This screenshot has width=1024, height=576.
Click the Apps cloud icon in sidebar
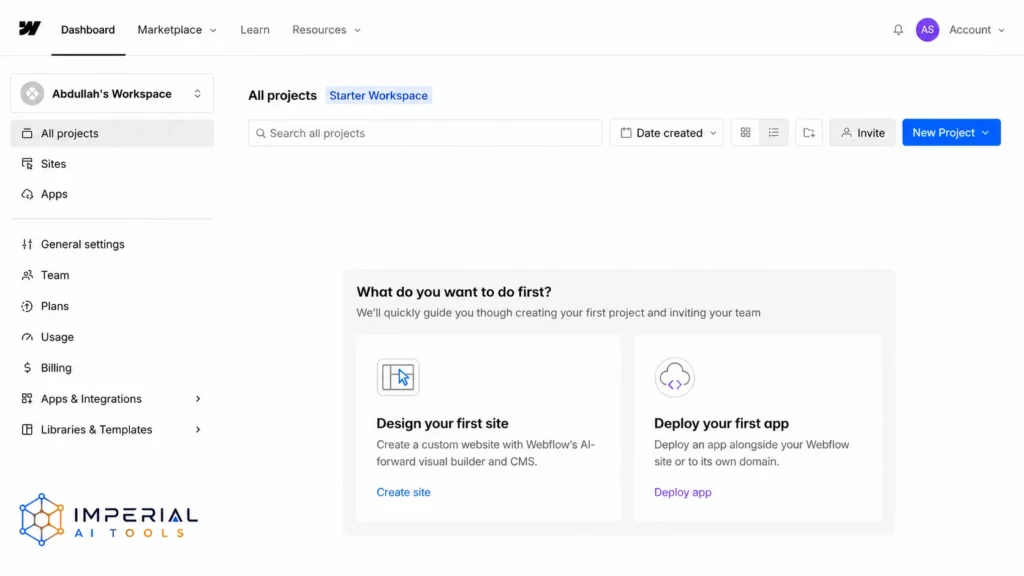click(x=27, y=194)
